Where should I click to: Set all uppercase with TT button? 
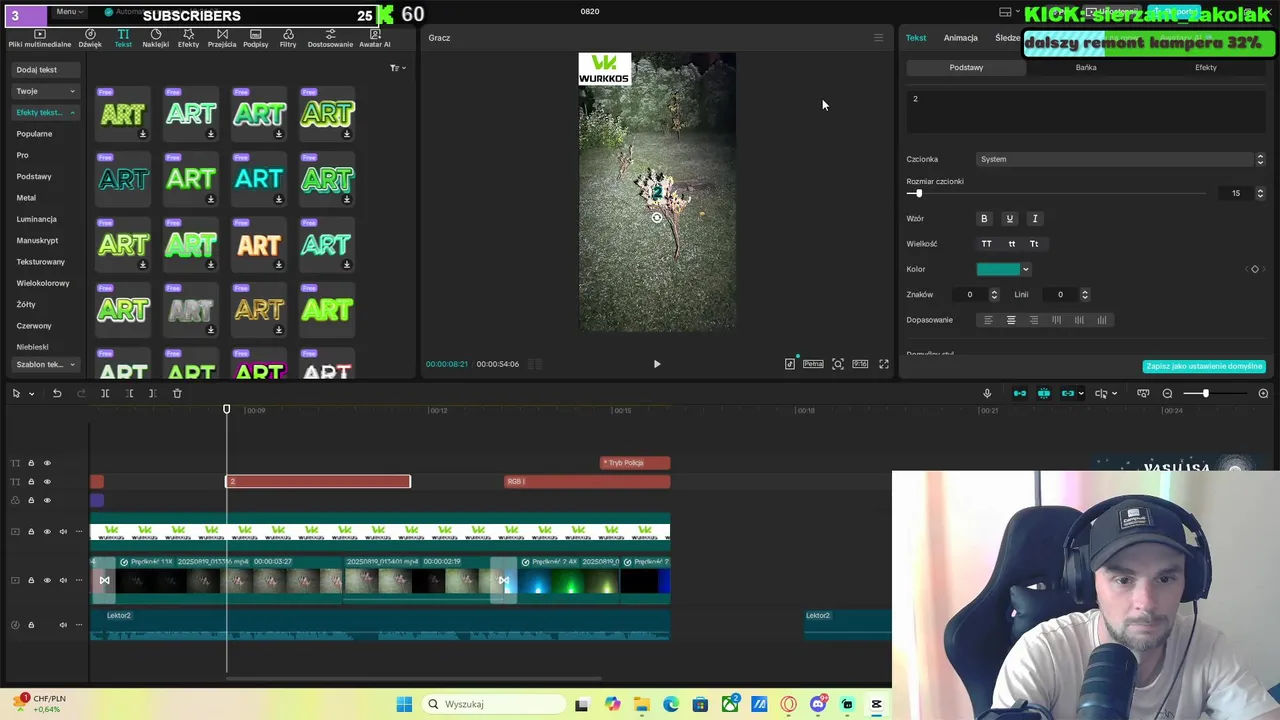point(987,244)
